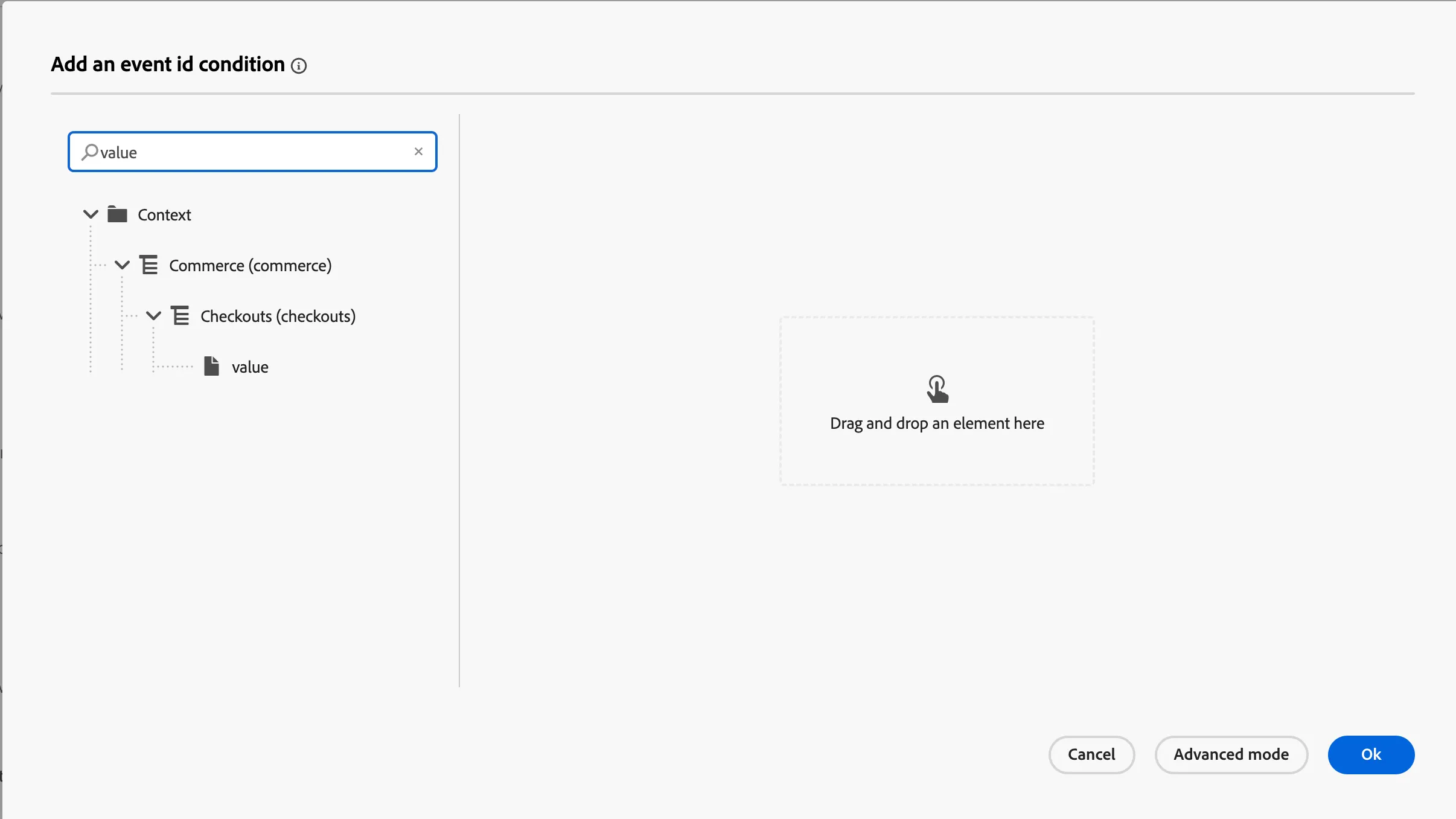Clear the search field with the X

(418, 152)
